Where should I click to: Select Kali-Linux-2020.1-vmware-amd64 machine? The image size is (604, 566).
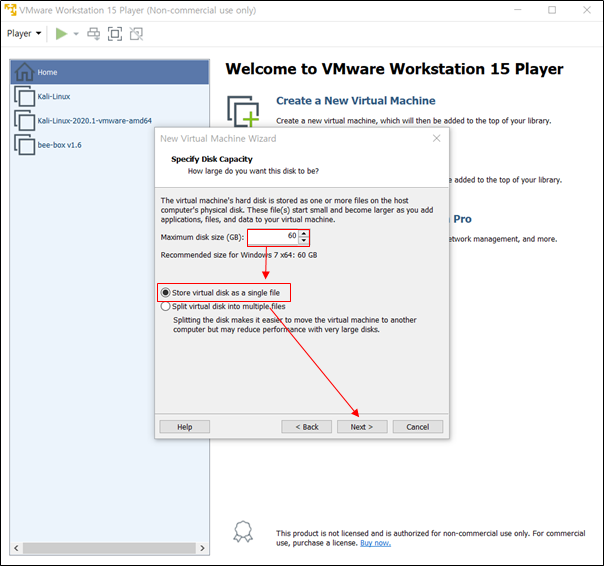tap(95, 121)
